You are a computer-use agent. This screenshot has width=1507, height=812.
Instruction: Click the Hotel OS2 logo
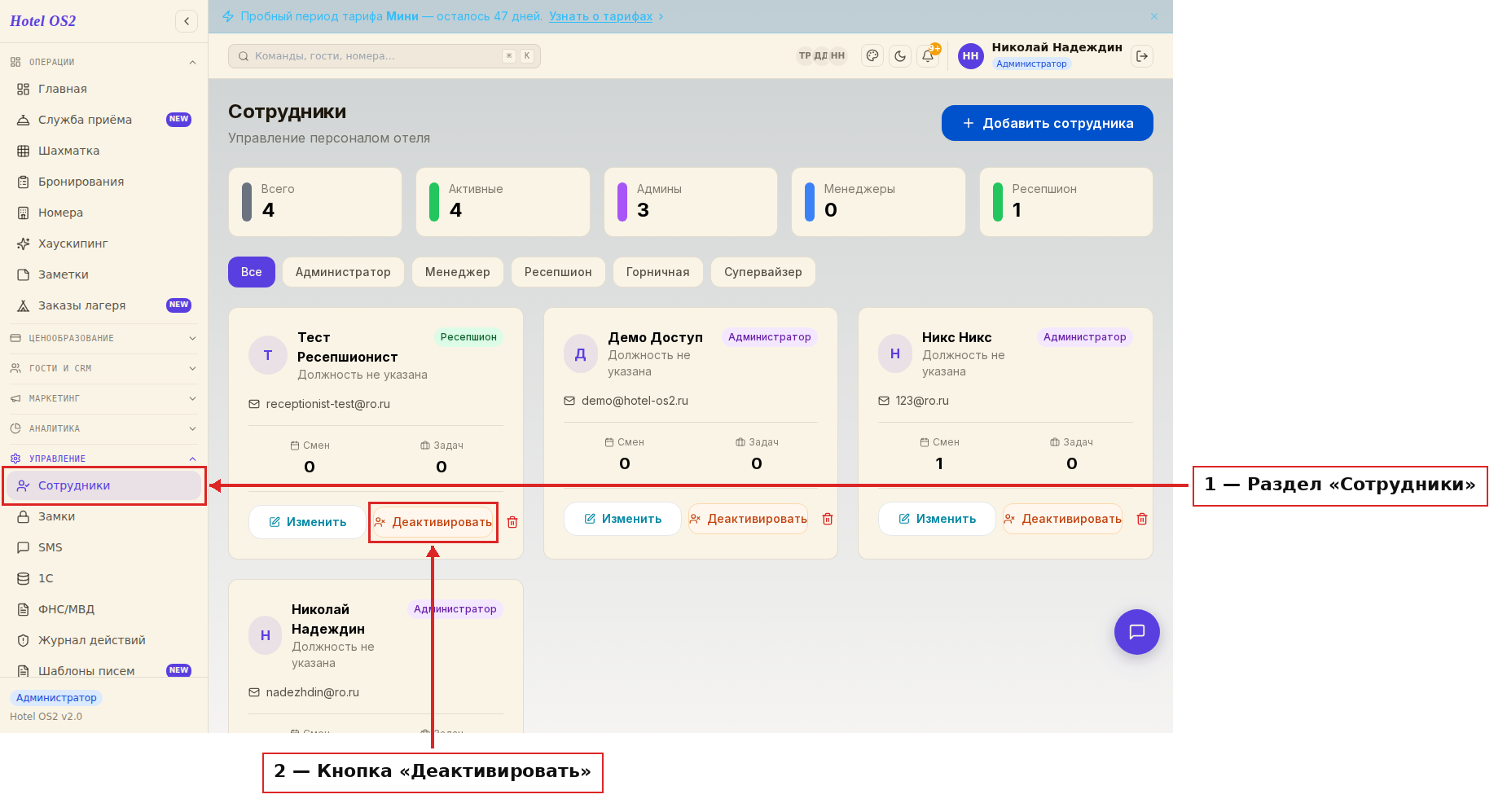click(x=43, y=21)
